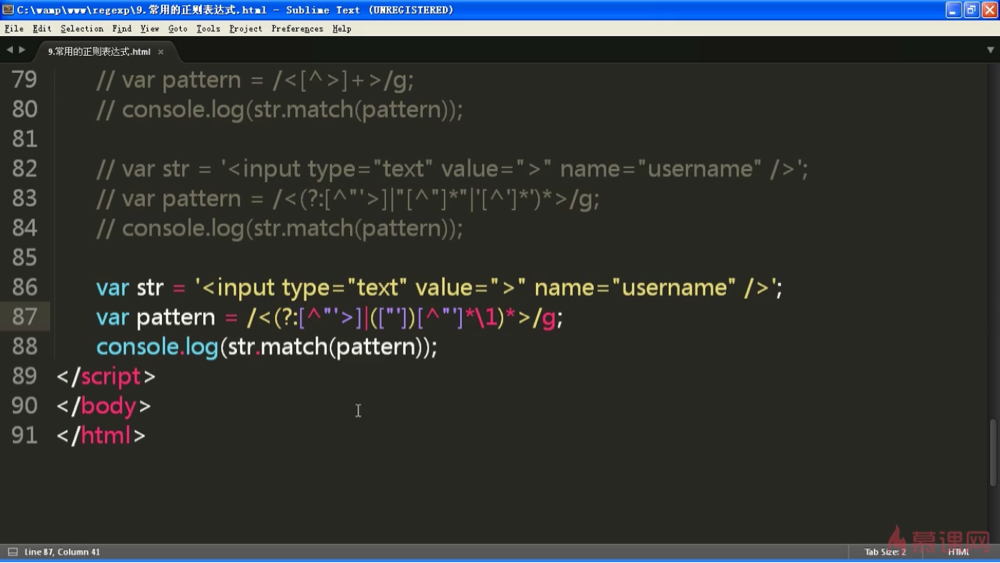This screenshot has height=563, width=1000.
Task: Restore down the Sublime Text window
Action: pyautogui.click(x=971, y=10)
